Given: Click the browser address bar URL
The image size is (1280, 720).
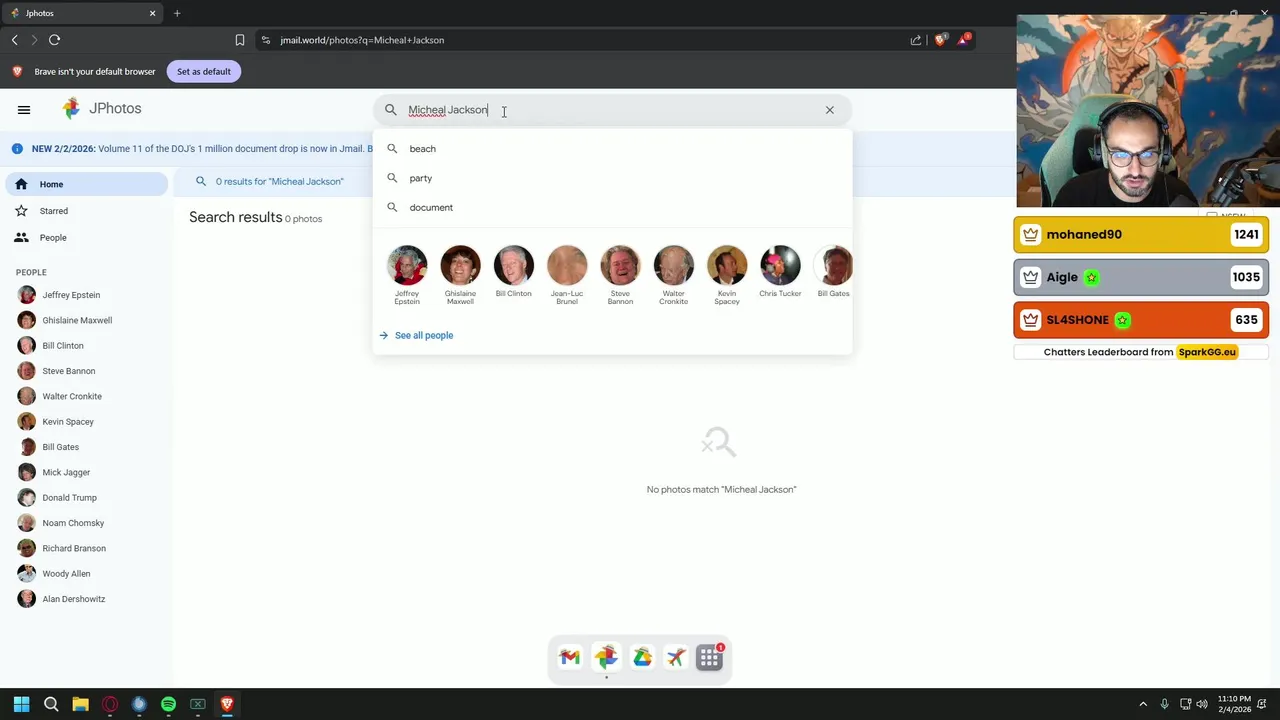Looking at the screenshot, I should 362,40.
